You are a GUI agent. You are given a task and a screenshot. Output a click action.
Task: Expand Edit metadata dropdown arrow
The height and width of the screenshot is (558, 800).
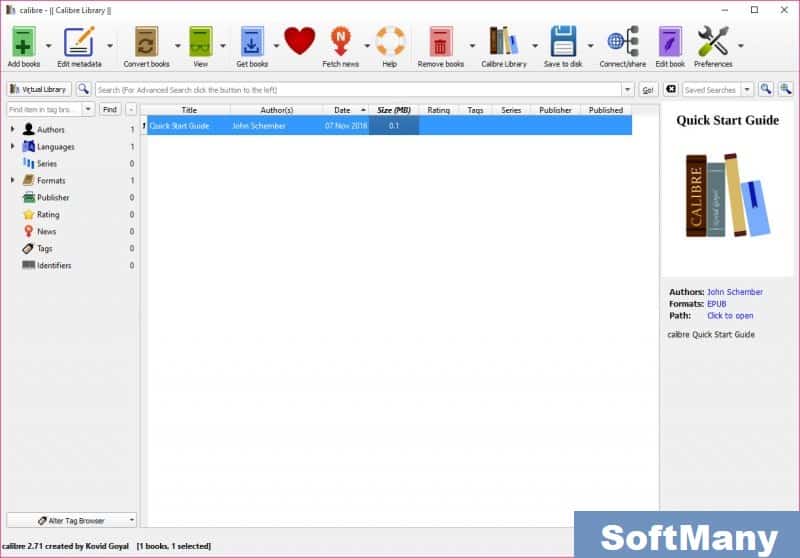[110, 46]
